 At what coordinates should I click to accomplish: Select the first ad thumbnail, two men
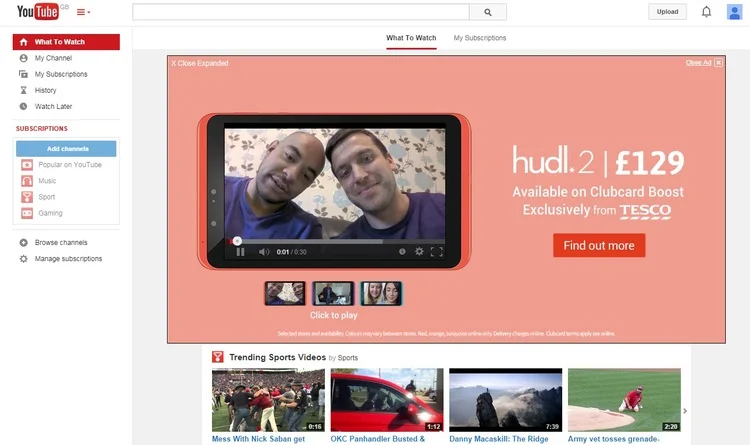pos(285,293)
